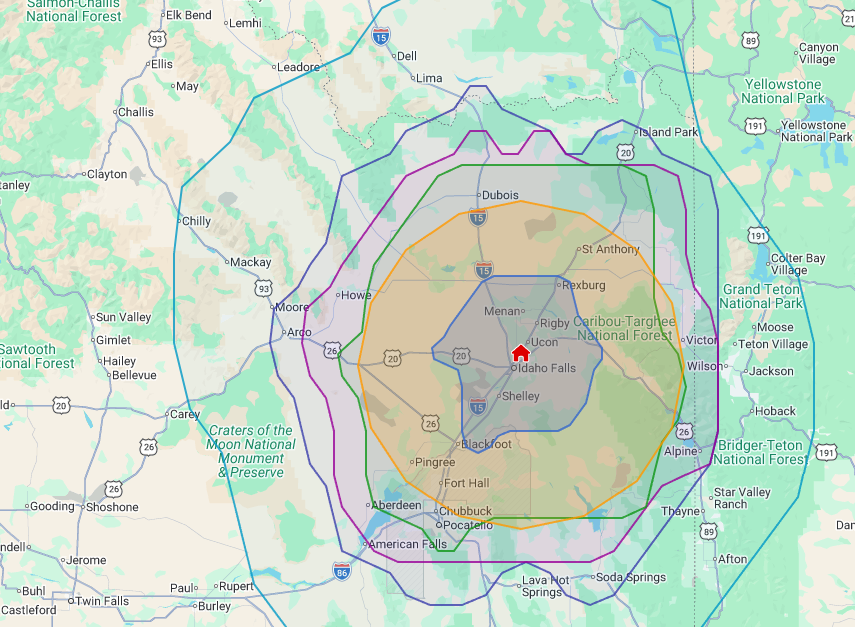Select the Soda Springs label
Viewport: 855px width, 627px height.
coord(631,577)
